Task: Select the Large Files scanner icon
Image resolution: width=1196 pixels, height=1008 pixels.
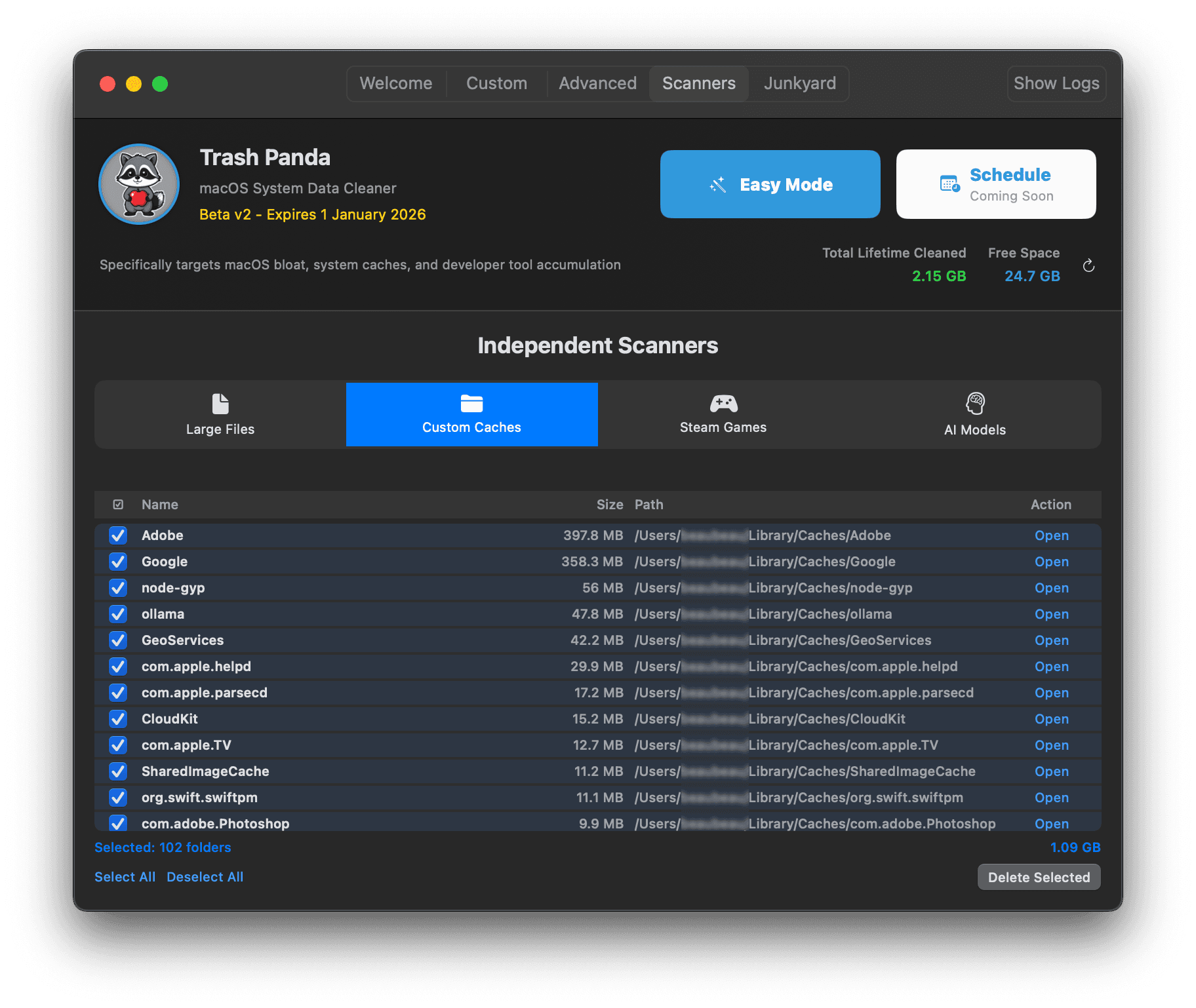Action: (x=220, y=404)
